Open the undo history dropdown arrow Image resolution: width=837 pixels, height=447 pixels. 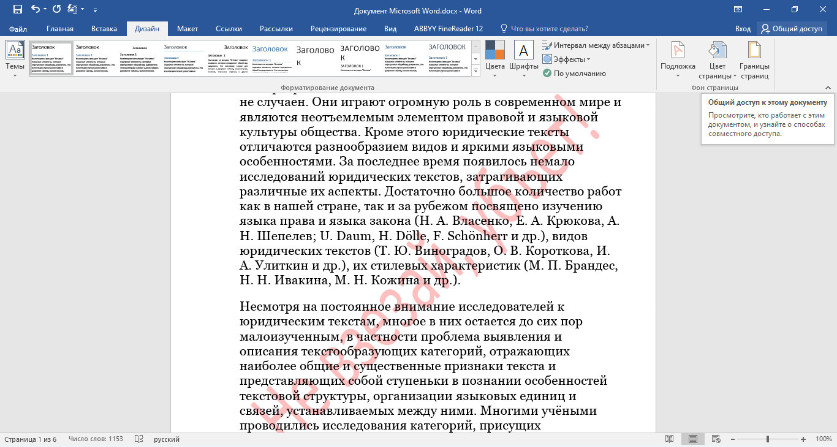click(x=44, y=9)
